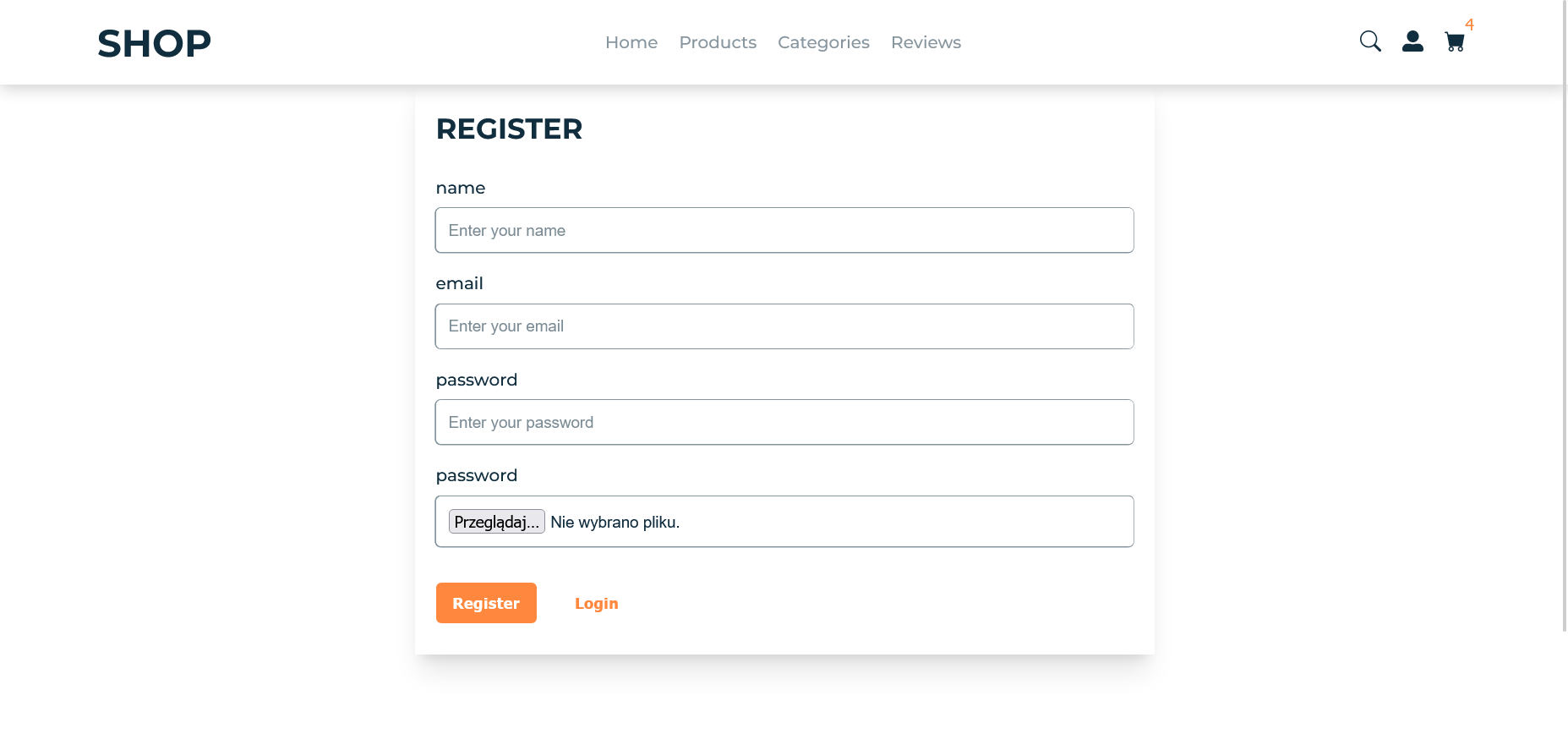Click the person silhouette icon
Image resolution: width=1568 pixels, height=734 pixels.
[x=1412, y=41]
